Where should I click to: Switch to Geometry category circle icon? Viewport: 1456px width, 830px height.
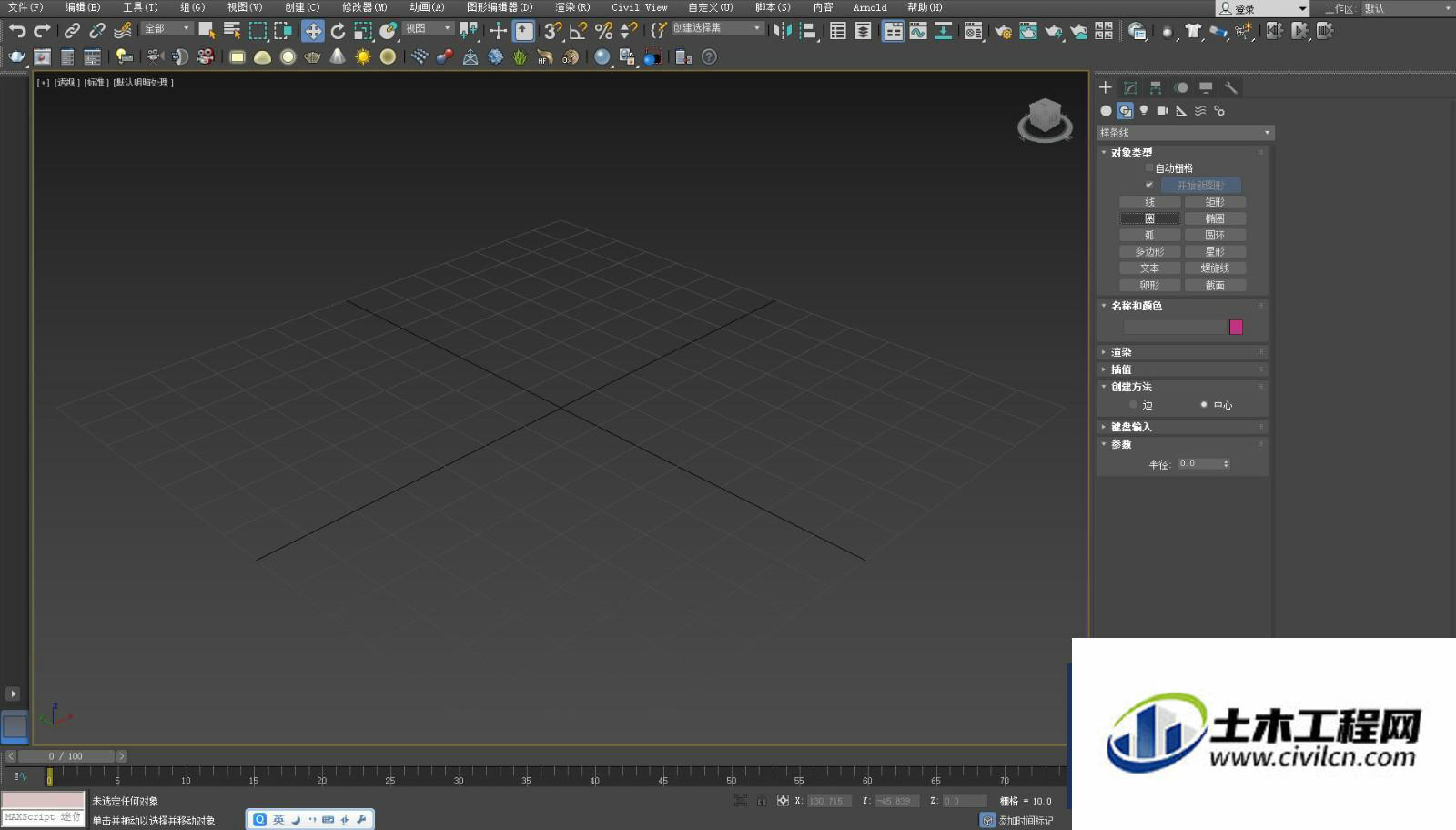pyautogui.click(x=1106, y=111)
